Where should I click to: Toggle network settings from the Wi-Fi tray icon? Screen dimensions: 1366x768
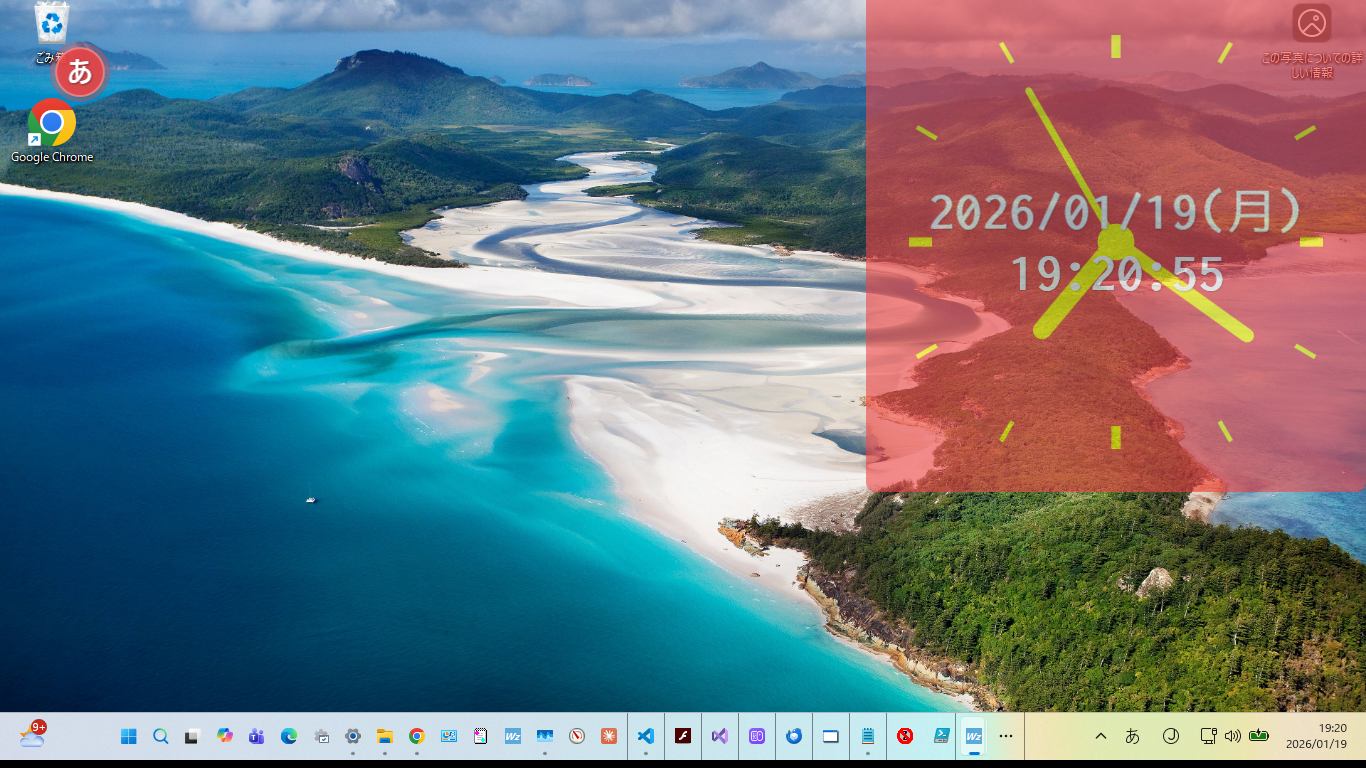coord(1207,736)
